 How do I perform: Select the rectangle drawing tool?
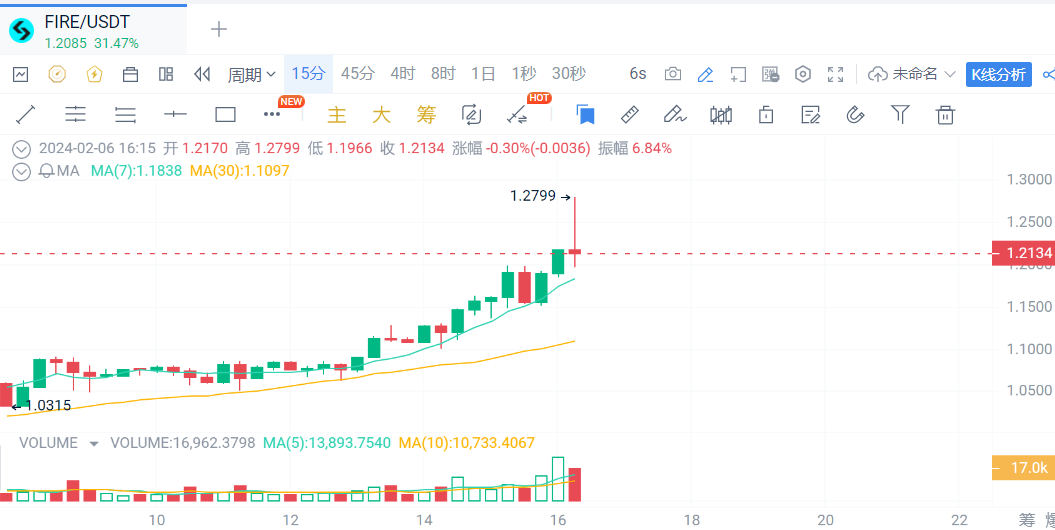(225, 115)
